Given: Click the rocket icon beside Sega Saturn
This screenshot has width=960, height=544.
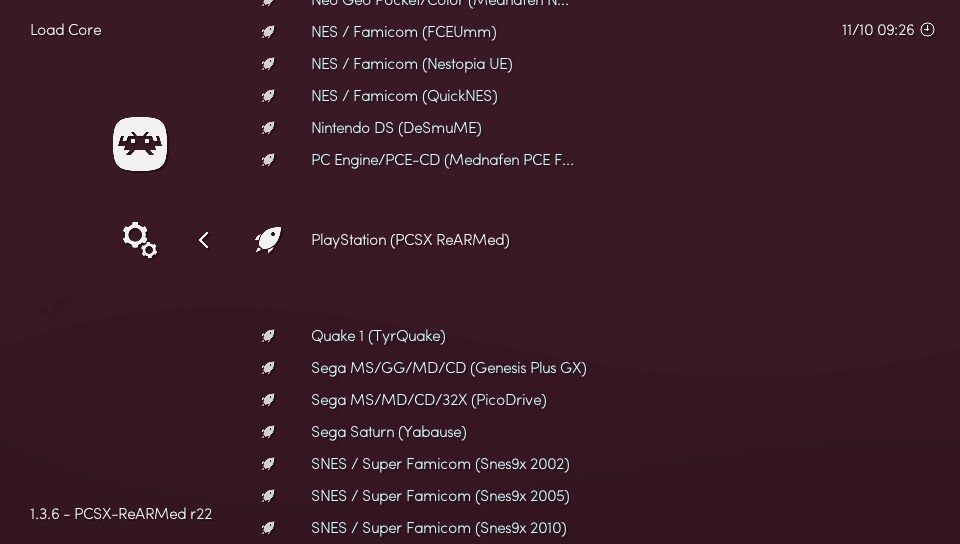Looking at the screenshot, I should tap(268, 432).
